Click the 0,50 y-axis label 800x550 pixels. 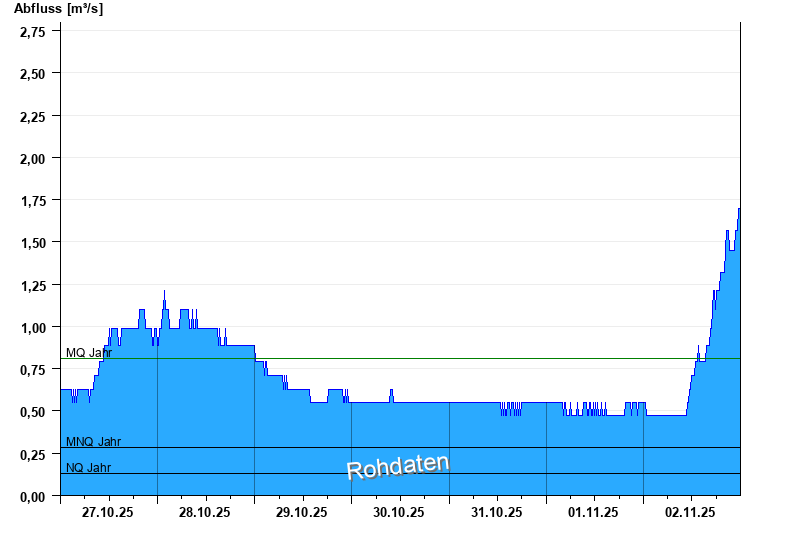click(33, 412)
